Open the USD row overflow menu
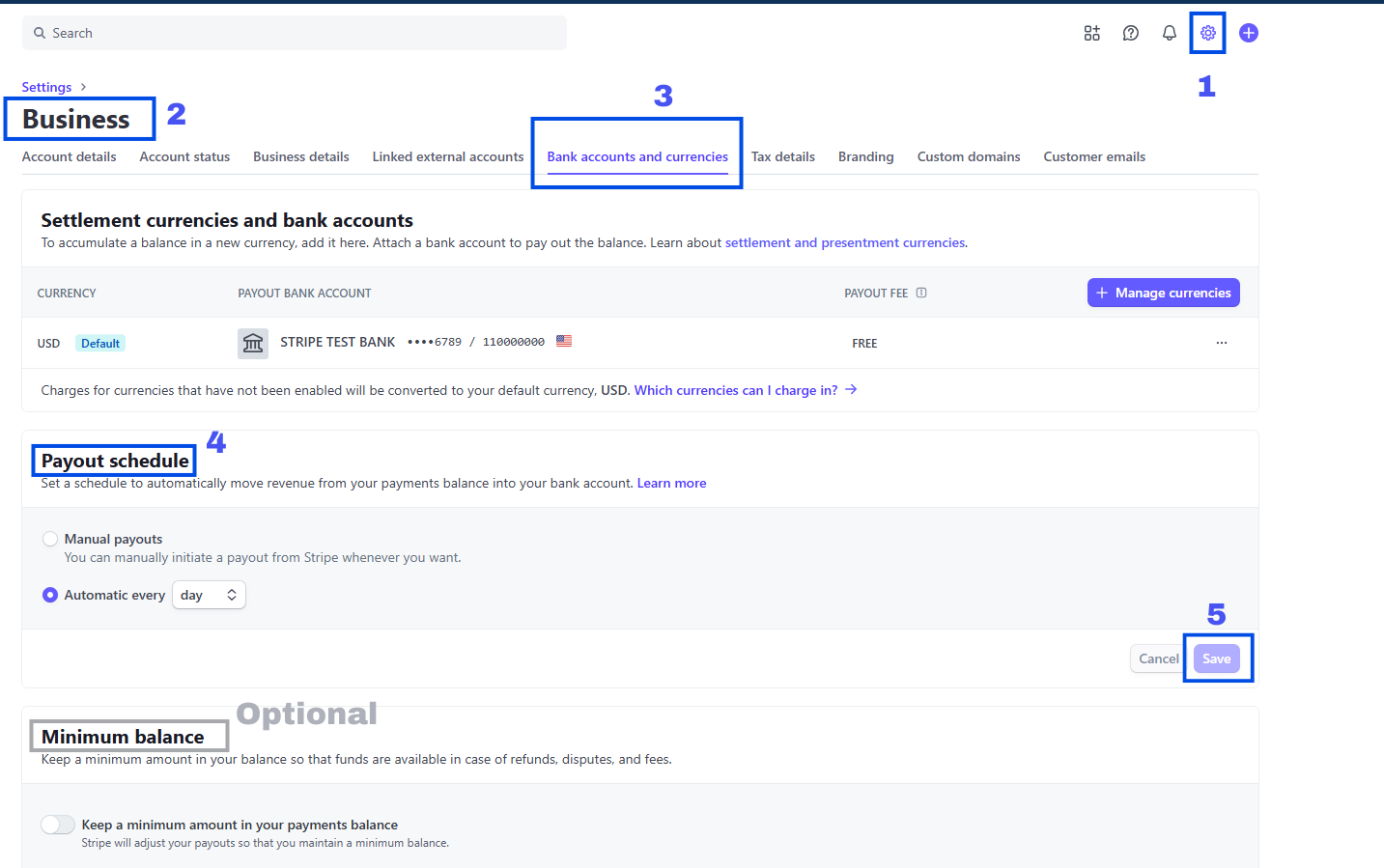Image resolution: width=1384 pixels, height=868 pixels. (x=1221, y=343)
